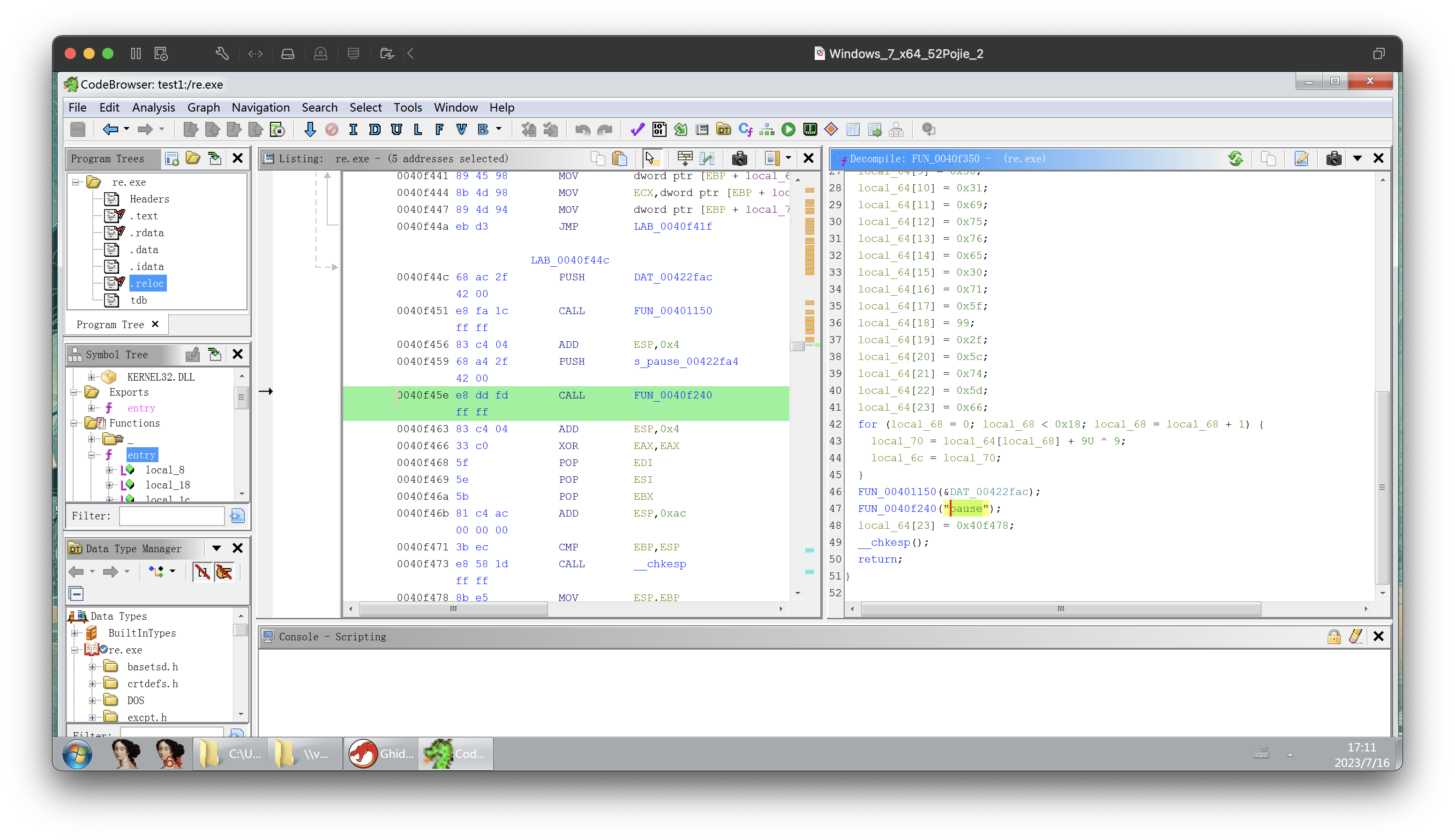Take a Listing snapshot with camera icon

pos(739,158)
